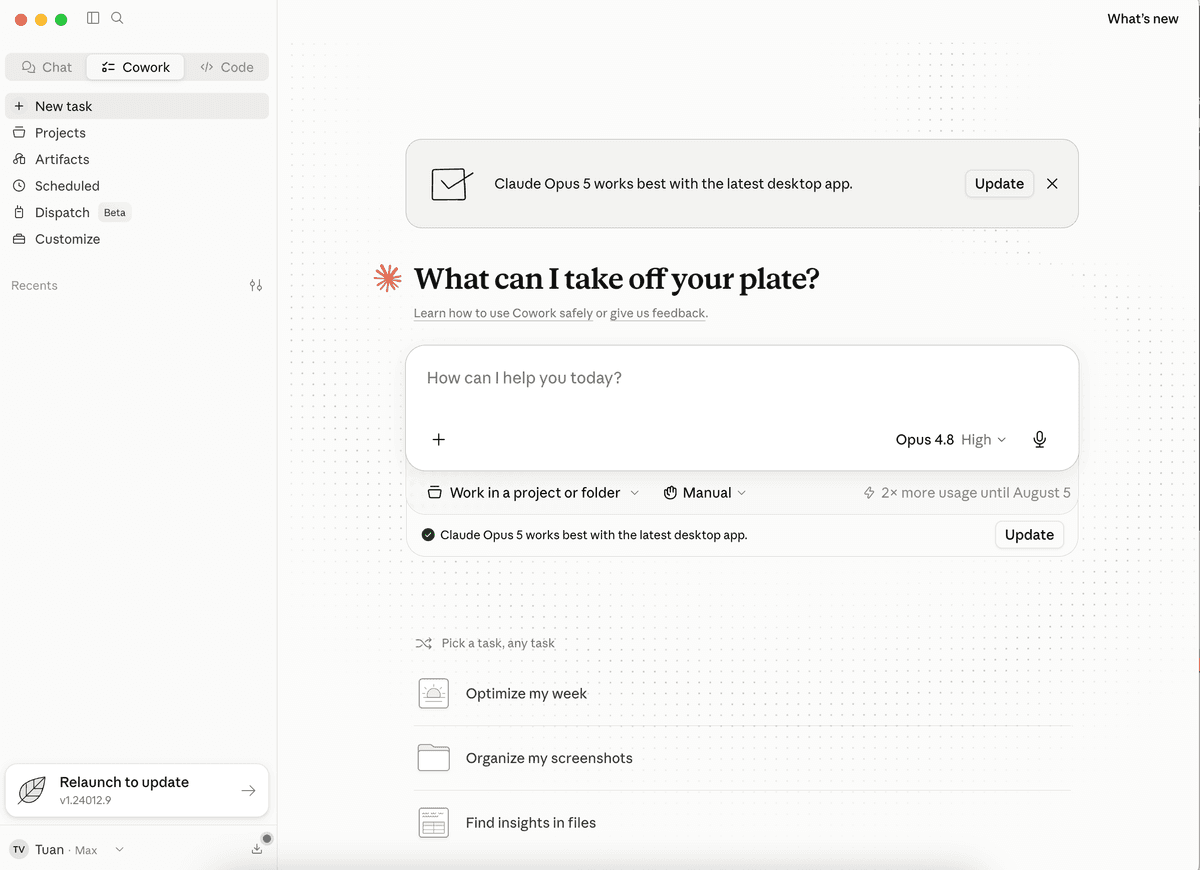Open the Opus 4.8 High model dropdown

pos(951,439)
